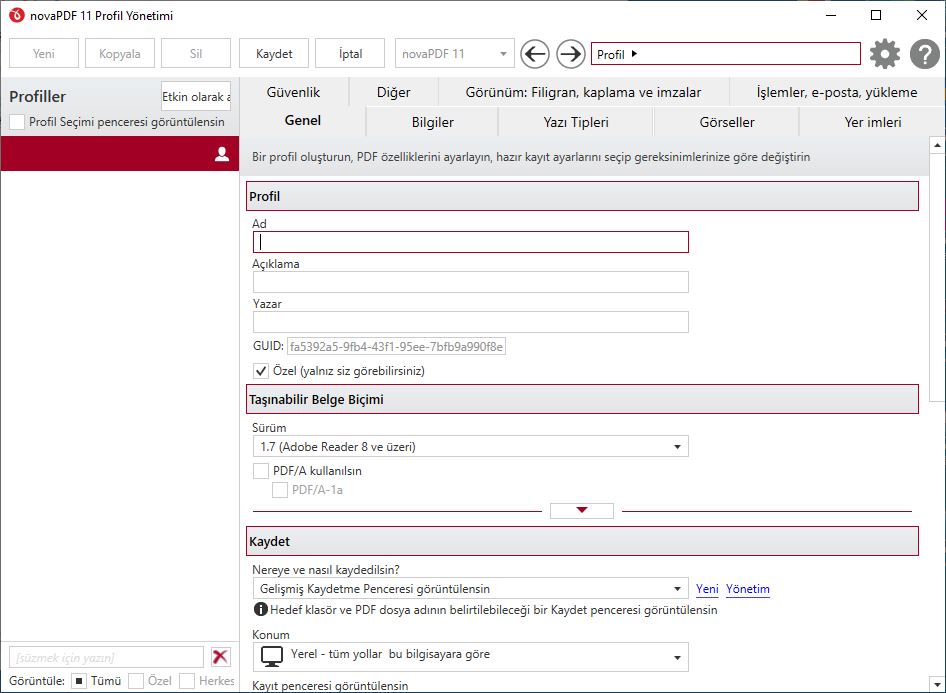The height and width of the screenshot is (693, 946).
Task: Expand more options red triangle expander
Action: 582,510
